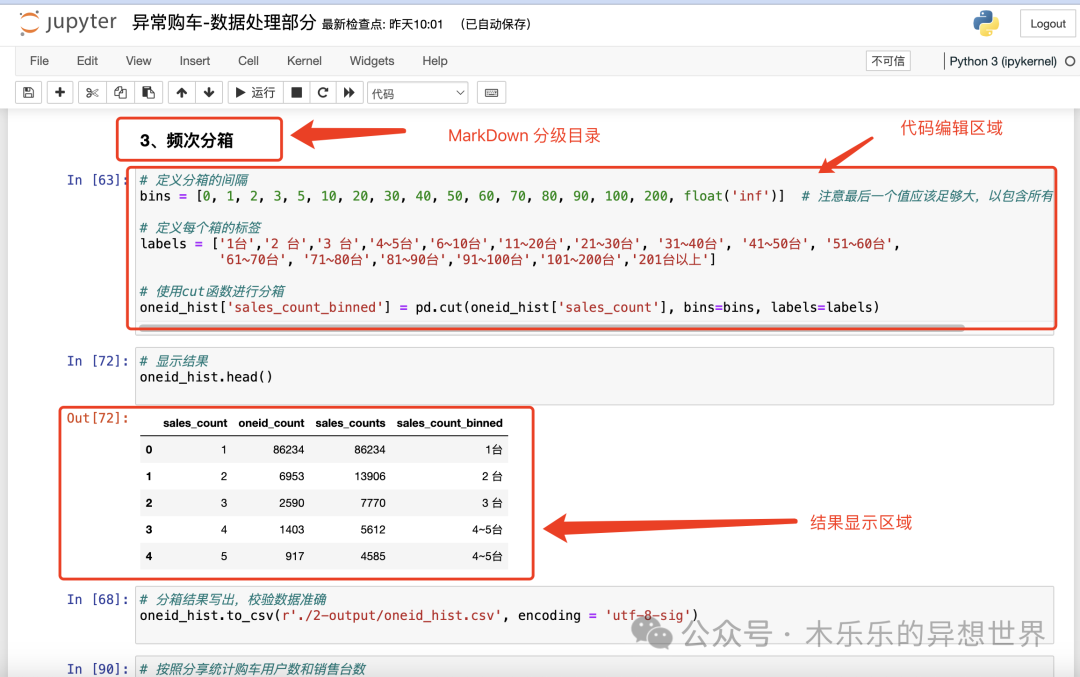
Task: Open the File menu
Action: pyautogui.click(x=39, y=61)
